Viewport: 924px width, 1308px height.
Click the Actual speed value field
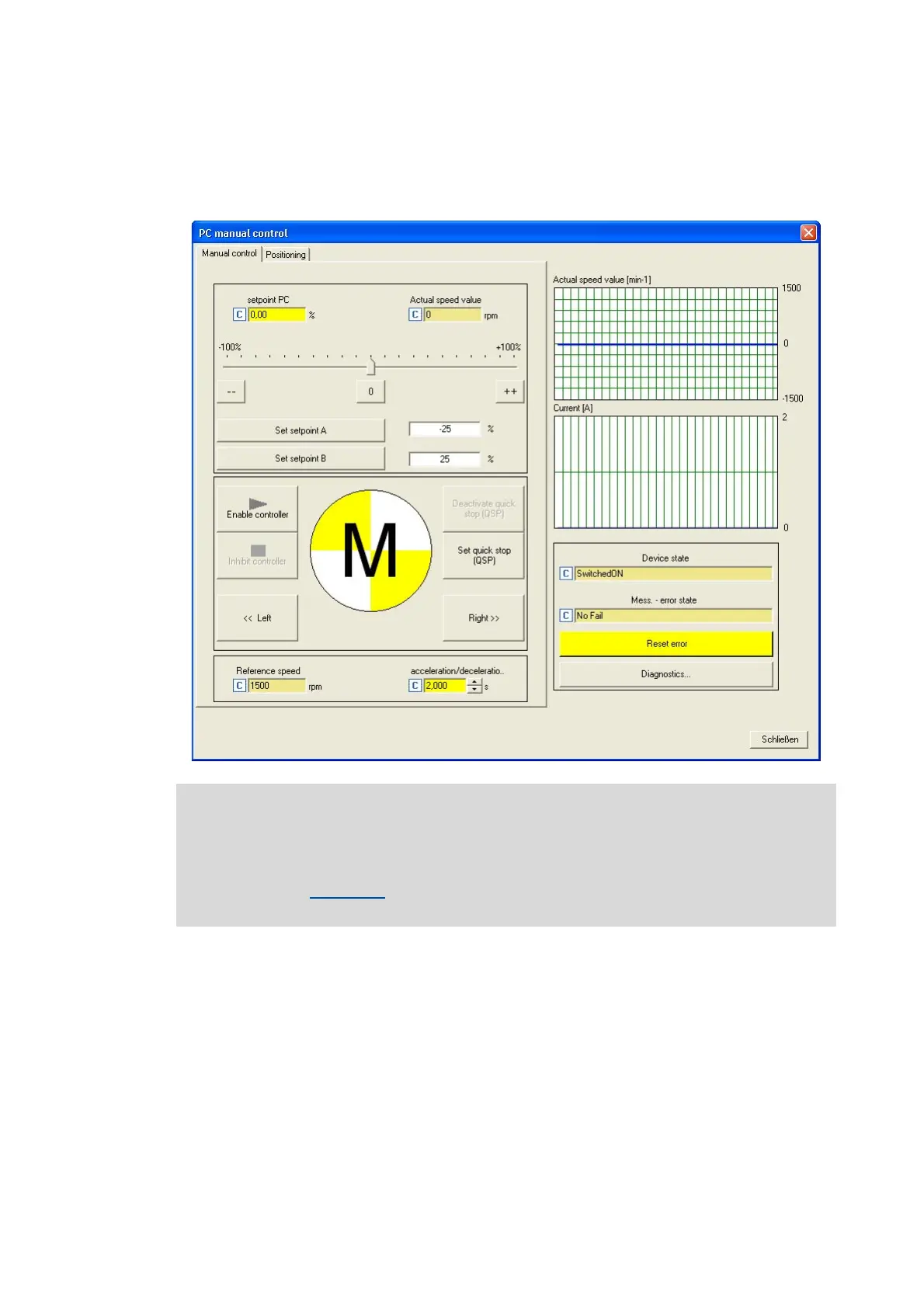[453, 315]
